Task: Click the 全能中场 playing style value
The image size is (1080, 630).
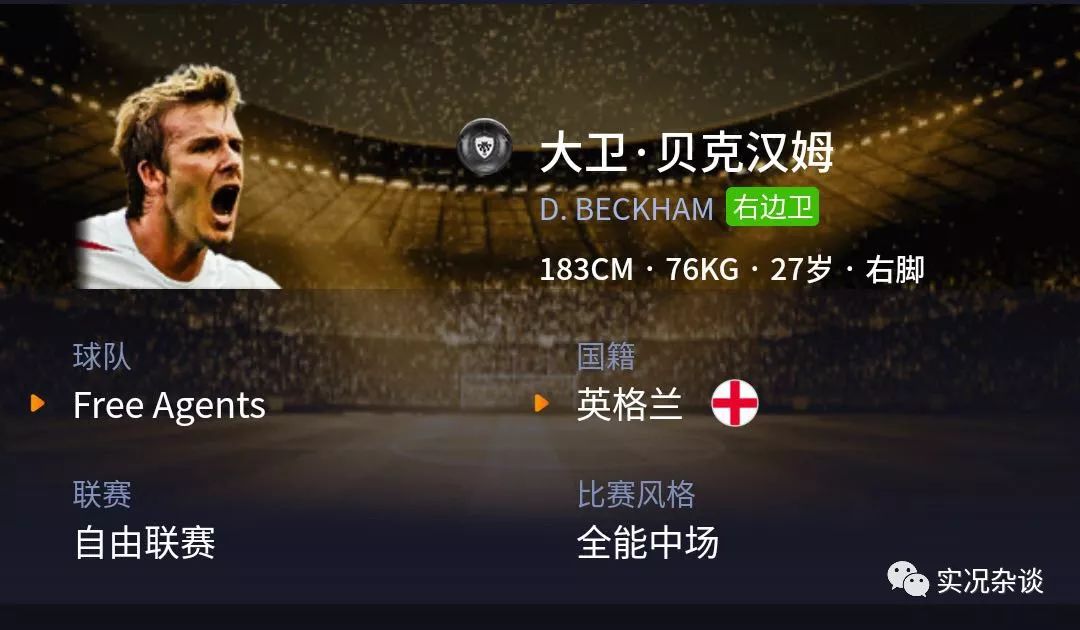Action: 648,543
